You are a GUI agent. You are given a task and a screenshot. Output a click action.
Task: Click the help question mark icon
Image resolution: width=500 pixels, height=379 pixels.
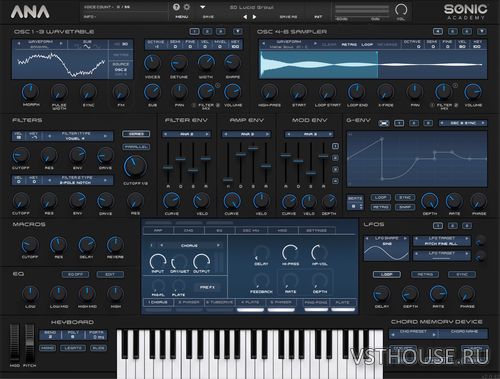(x=176, y=7)
